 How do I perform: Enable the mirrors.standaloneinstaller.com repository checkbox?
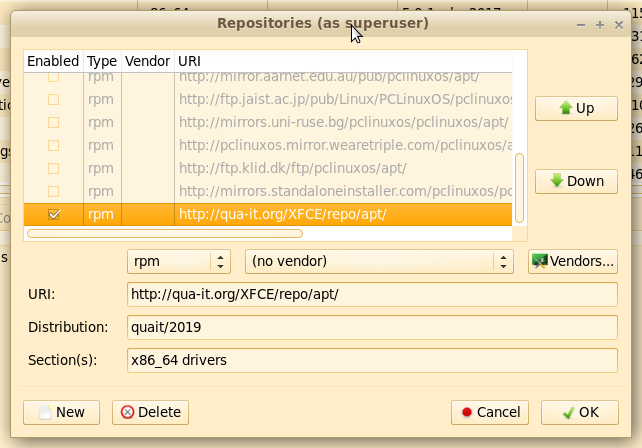(54, 191)
